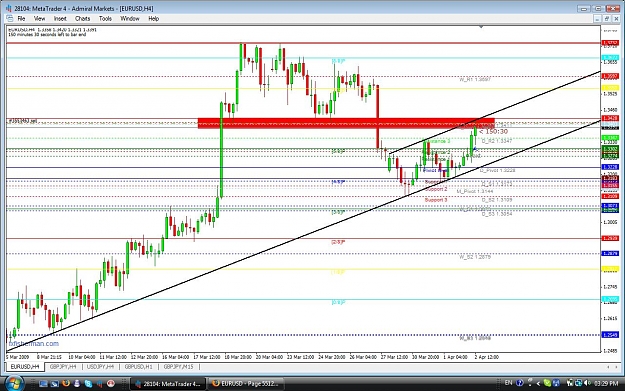The image size is (625, 391).
Task: Click the volume icon in the system tray
Action: tap(587, 383)
